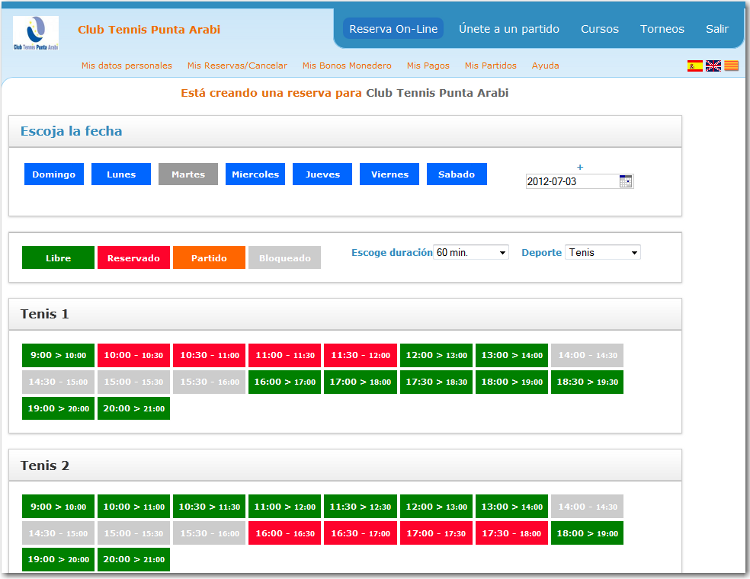
Task: Open the Ayuda help link
Action: tap(545, 66)
